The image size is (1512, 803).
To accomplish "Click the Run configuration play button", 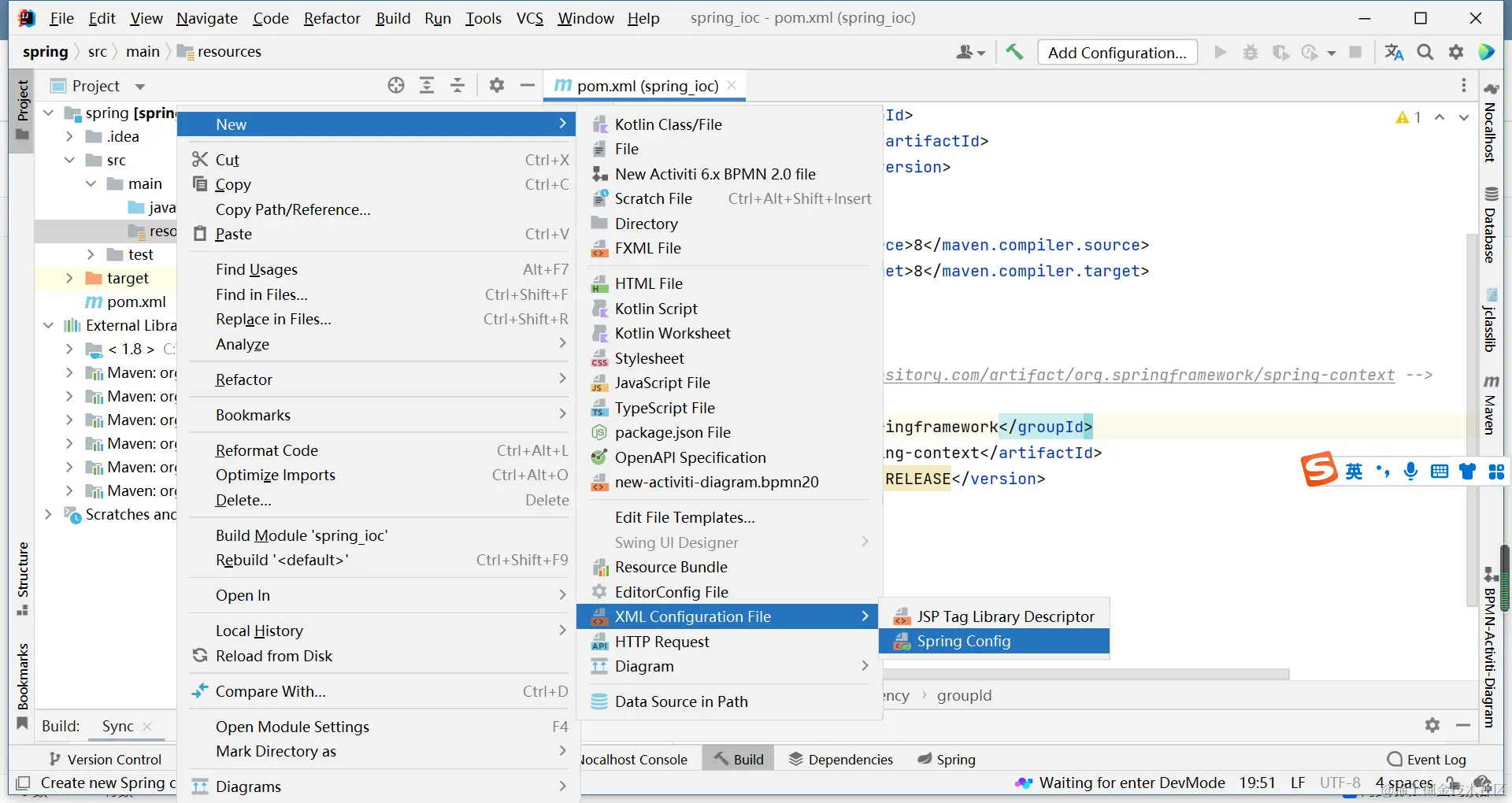I will (x=1221, y=52).
